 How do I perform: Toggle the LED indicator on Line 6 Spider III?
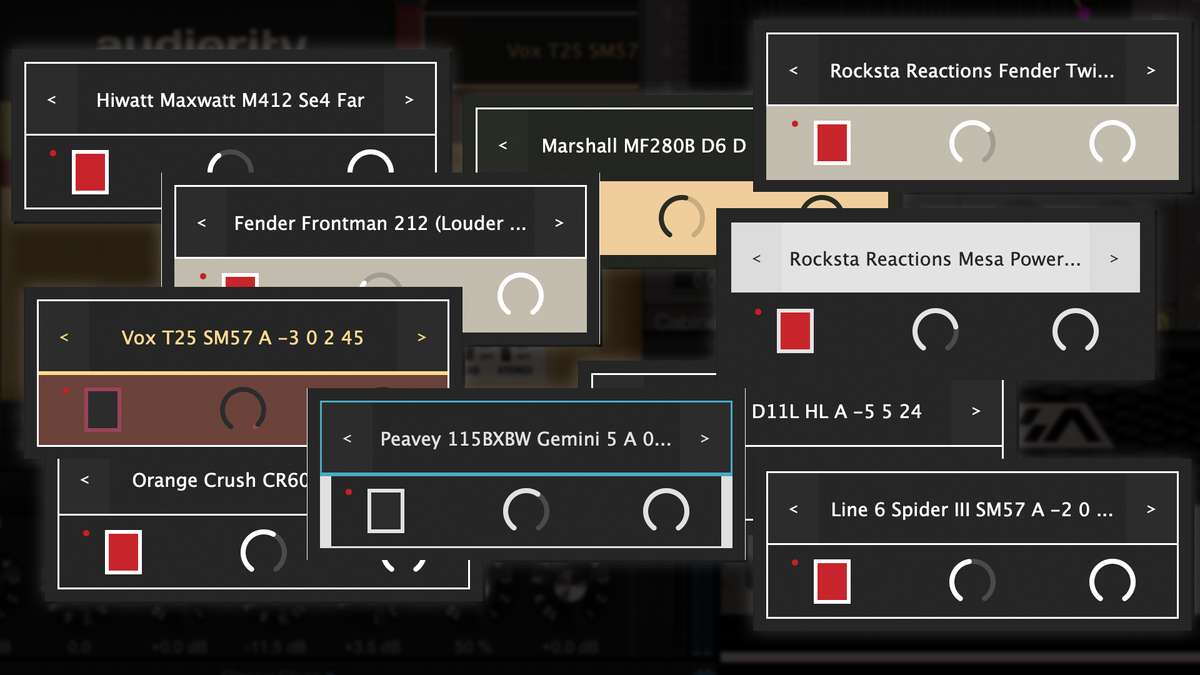[x=794, y=561]
